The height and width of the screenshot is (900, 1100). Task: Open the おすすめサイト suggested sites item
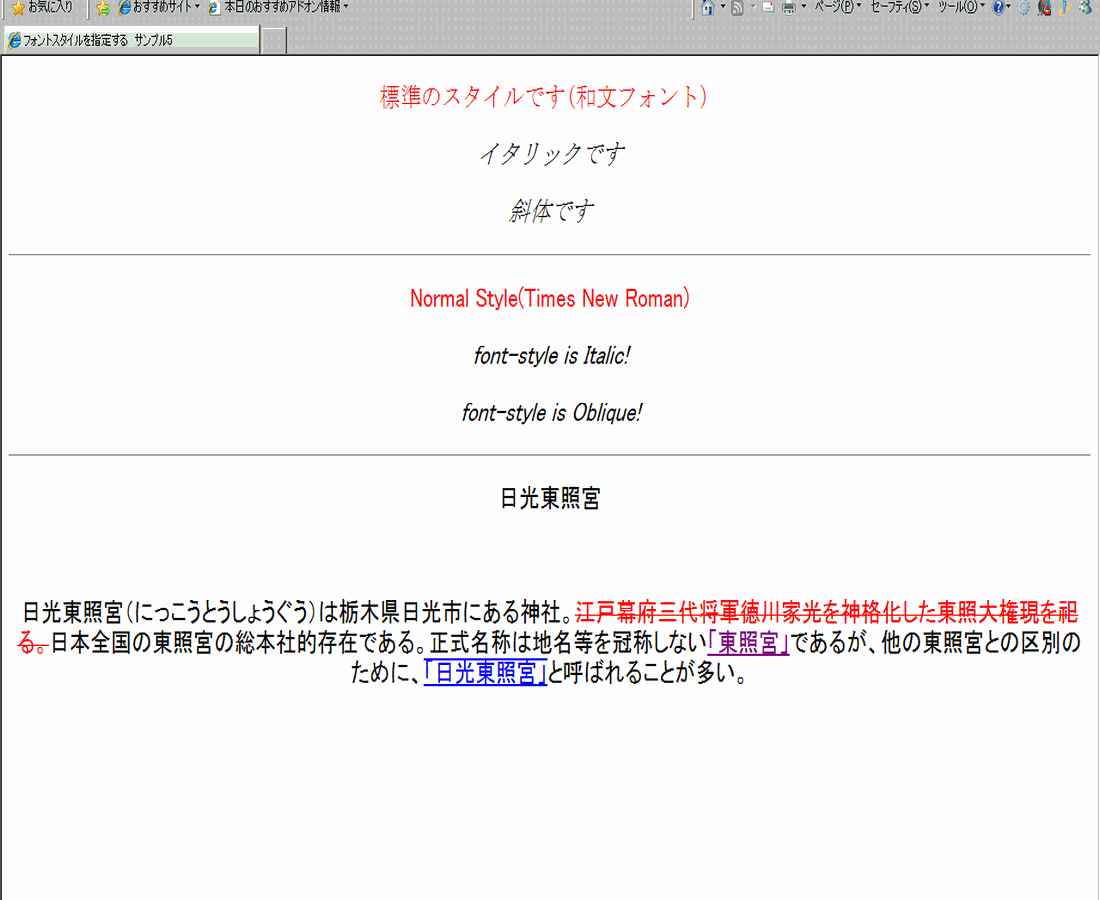[x=159, y=7]
